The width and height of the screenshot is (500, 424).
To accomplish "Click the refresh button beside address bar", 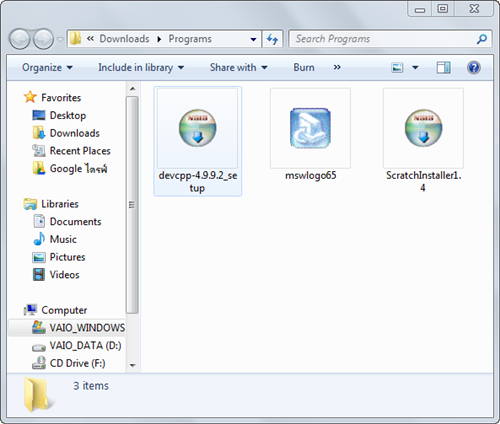I will [273, 39].
